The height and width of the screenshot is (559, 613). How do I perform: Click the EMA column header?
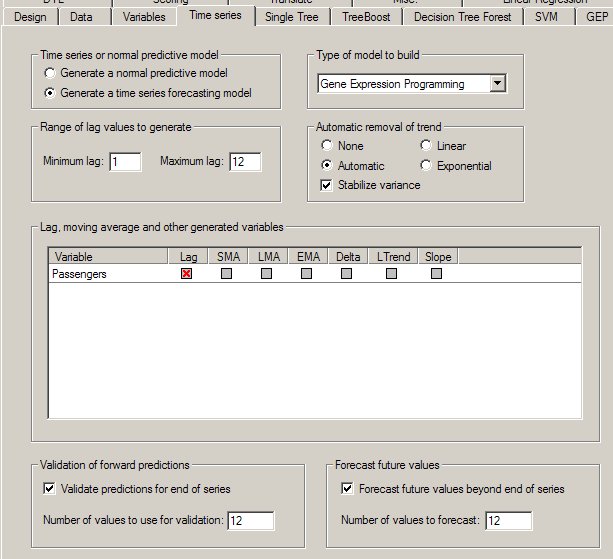pos(308,257)
